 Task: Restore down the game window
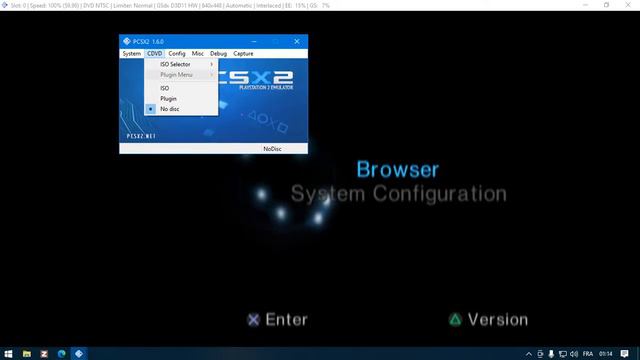(x=607, y=5)
